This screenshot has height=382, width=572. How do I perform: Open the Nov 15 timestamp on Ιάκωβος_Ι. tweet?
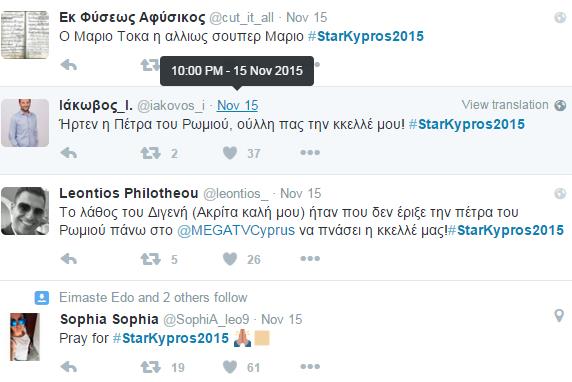[237, 105]
